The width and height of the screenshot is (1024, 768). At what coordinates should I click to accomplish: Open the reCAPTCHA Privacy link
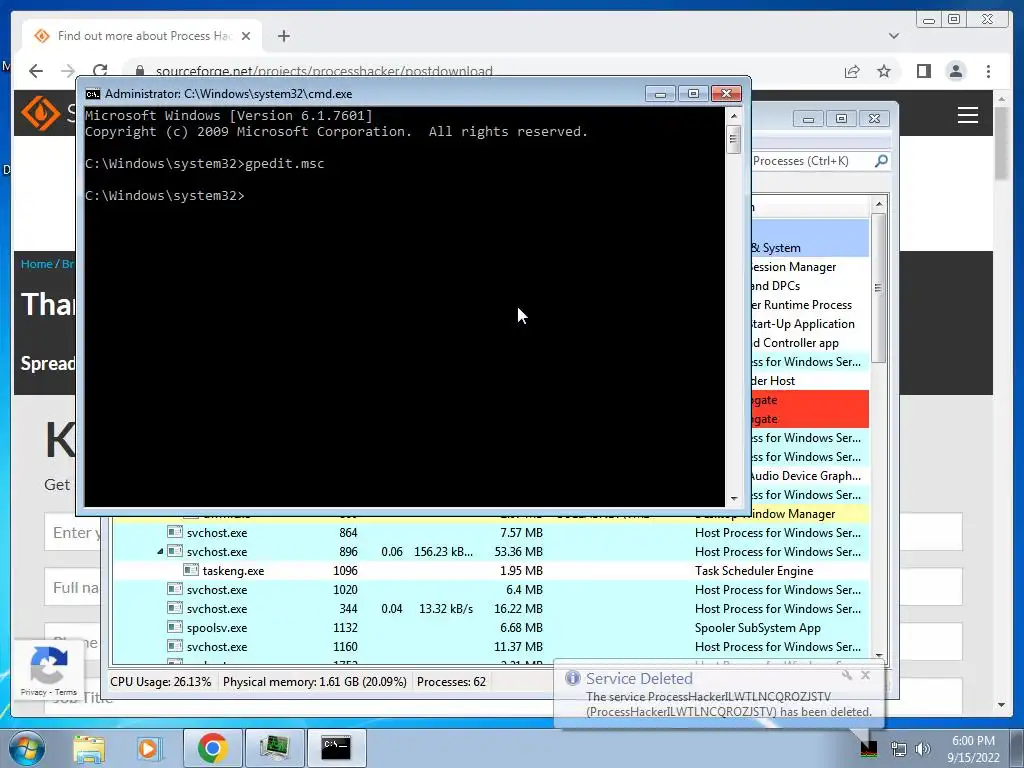pyautogui.click(x=33, y=692)
